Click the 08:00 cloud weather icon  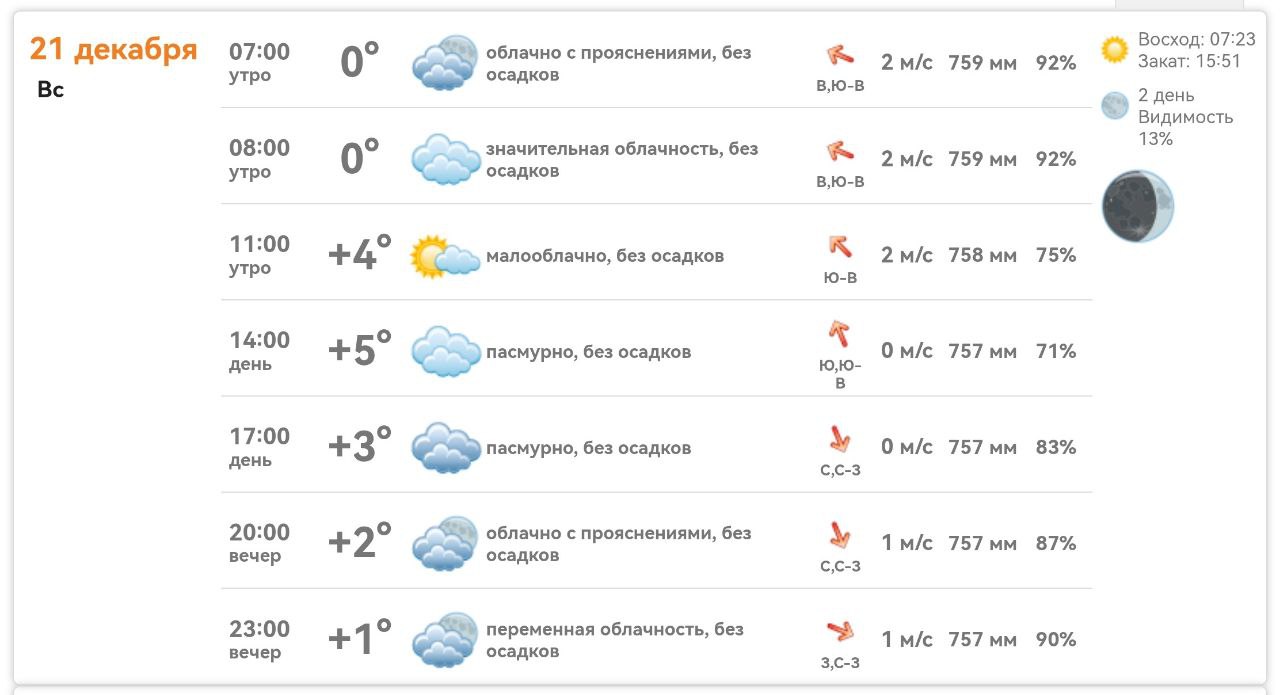pos(445,159)
